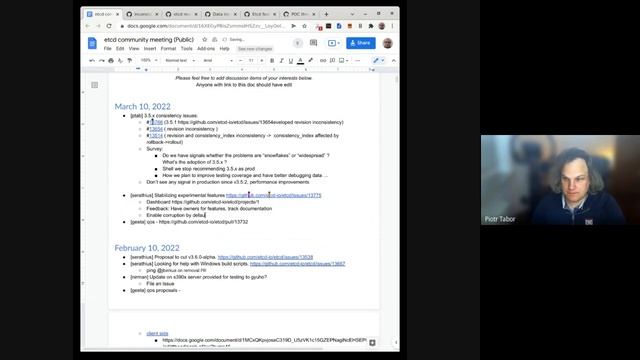Collapse the menus with chevron up

click(x=393, y=60)
